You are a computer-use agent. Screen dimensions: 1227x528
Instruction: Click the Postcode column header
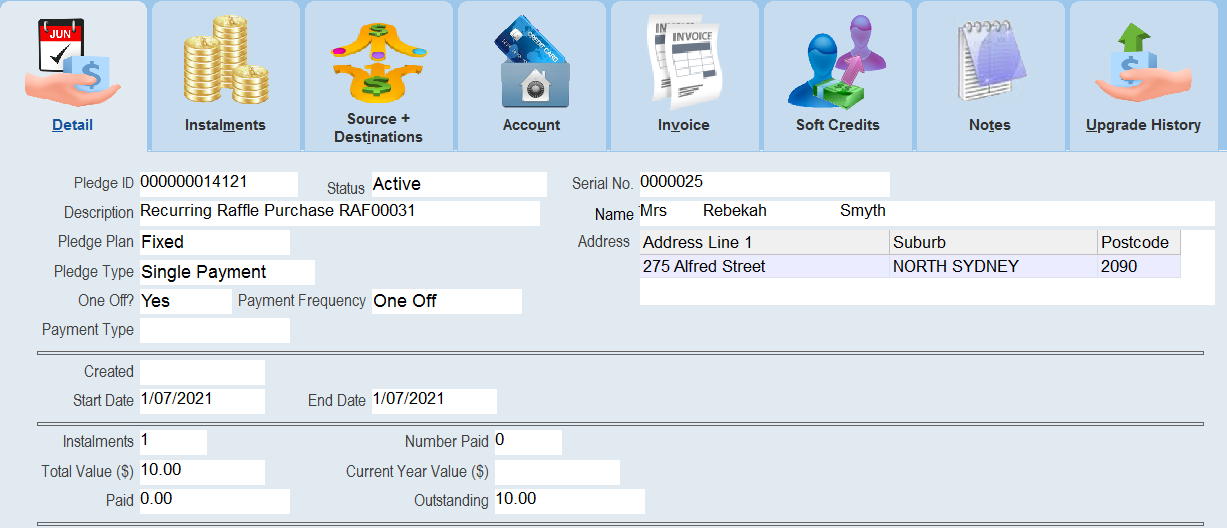(x=1139, y=242)
